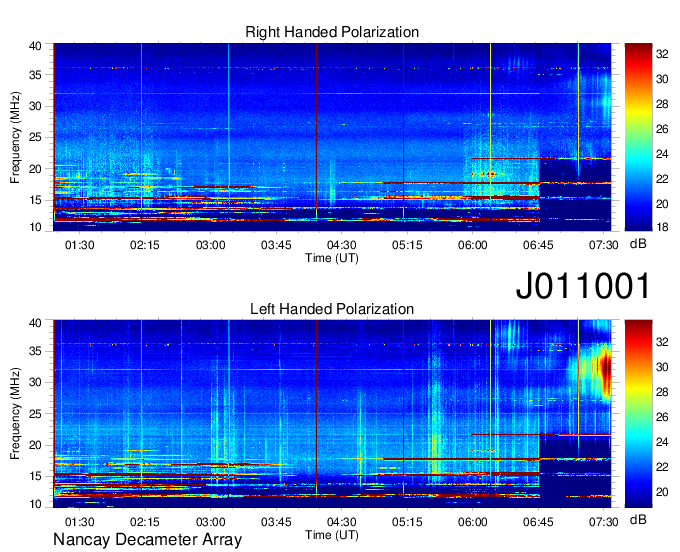Screen dimensions: 680x552
Task: Click the "01:30" tick under the left-handed plot
Action: coord(79,522)
